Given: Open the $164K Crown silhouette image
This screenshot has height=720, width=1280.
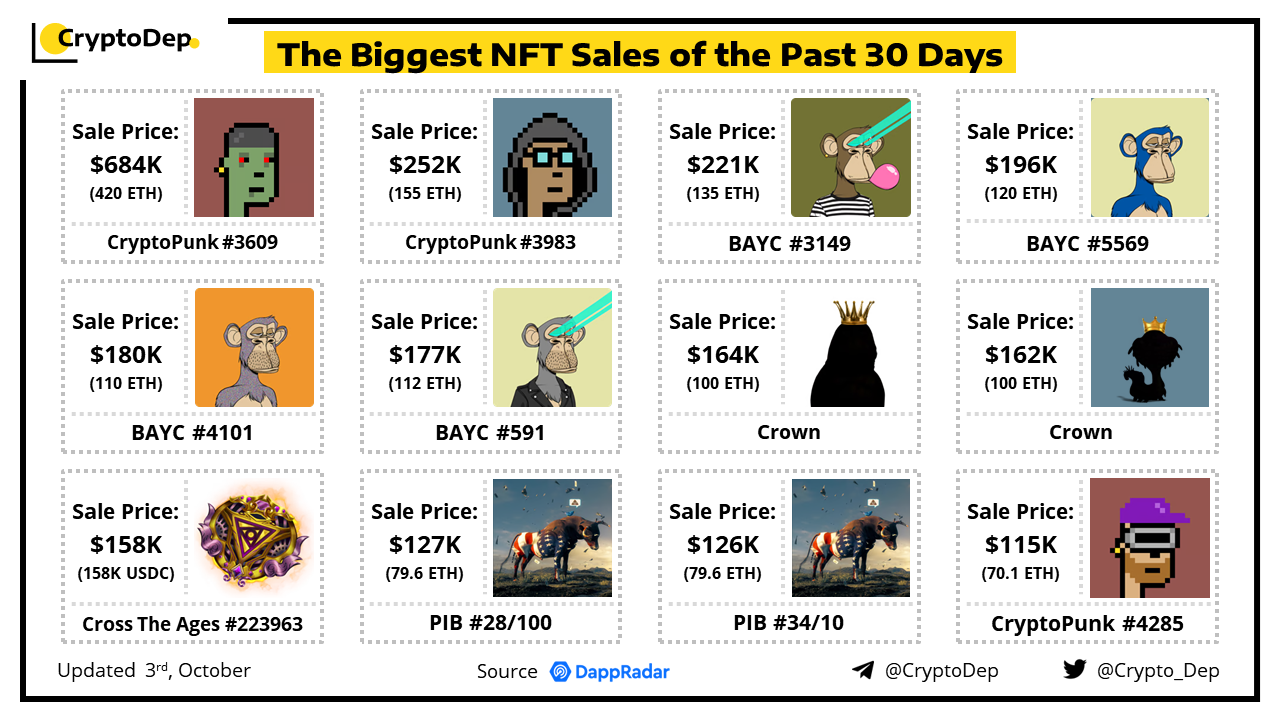Looking at the screenshot, I should click(x=850, y=347).
